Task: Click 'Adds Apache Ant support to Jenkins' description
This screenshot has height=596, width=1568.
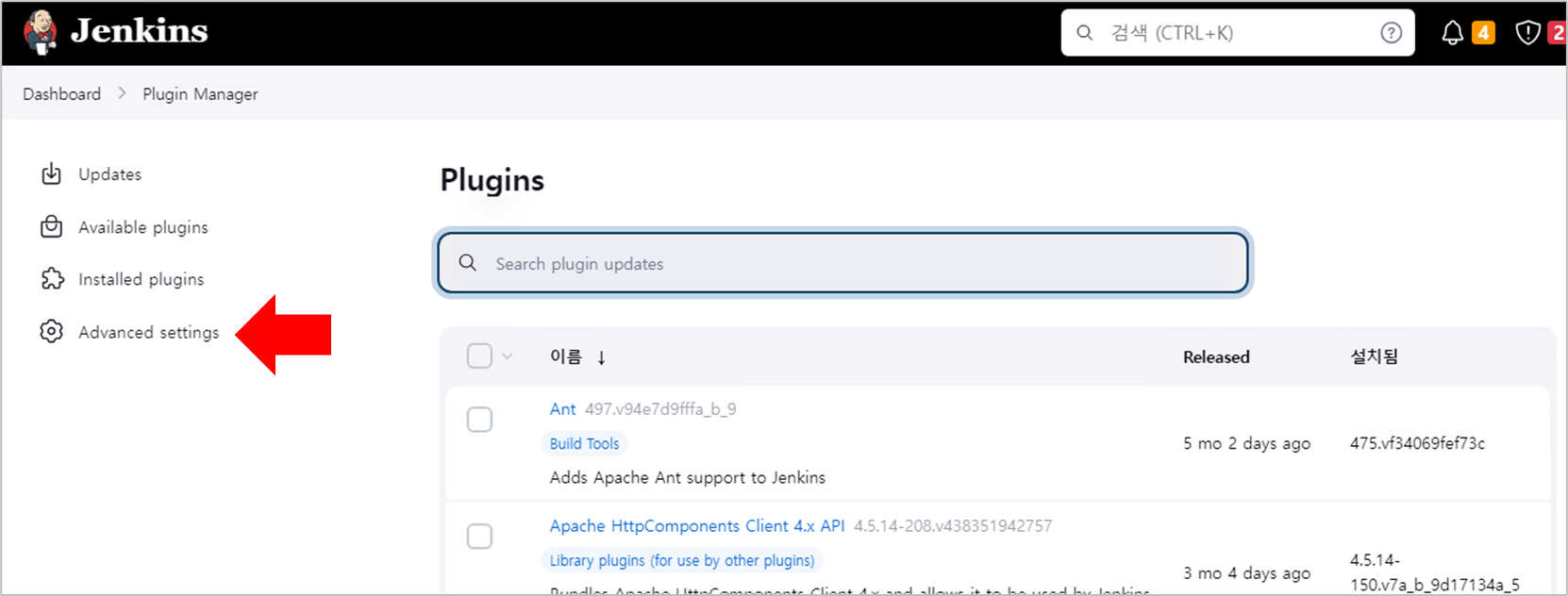Action: (688, 477)
